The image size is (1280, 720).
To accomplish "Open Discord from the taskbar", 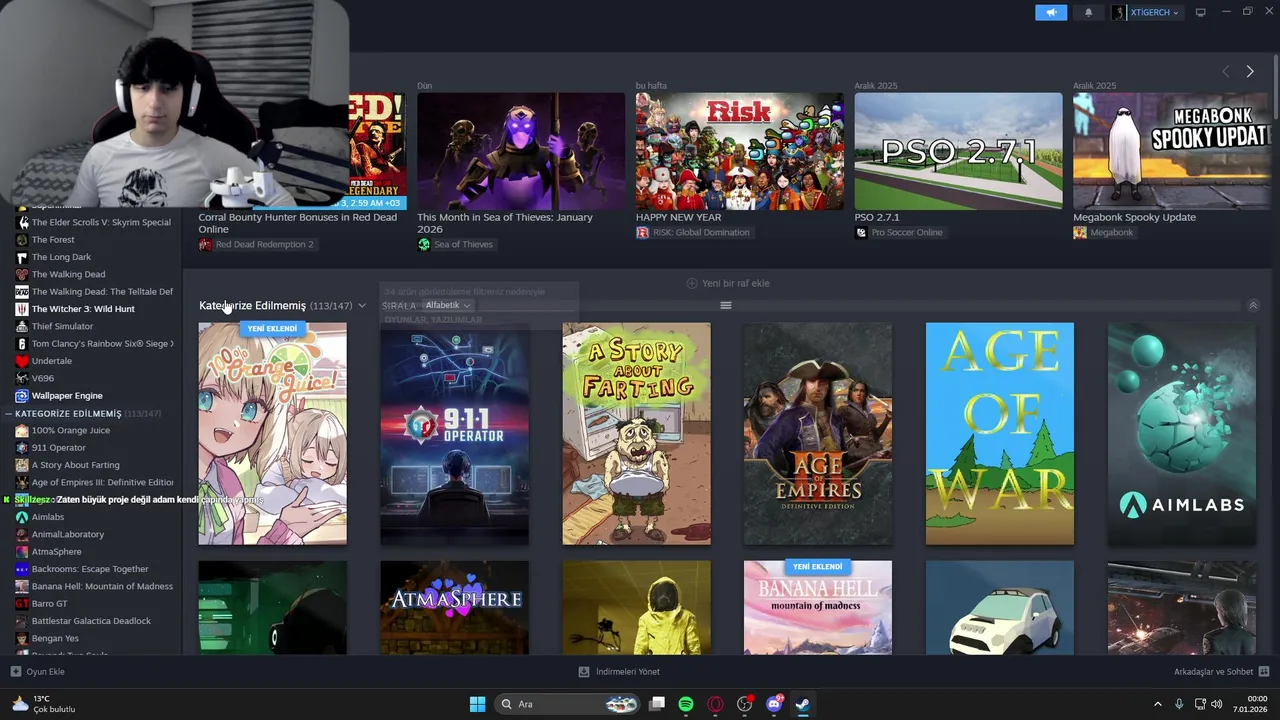I will coord(774,704).
